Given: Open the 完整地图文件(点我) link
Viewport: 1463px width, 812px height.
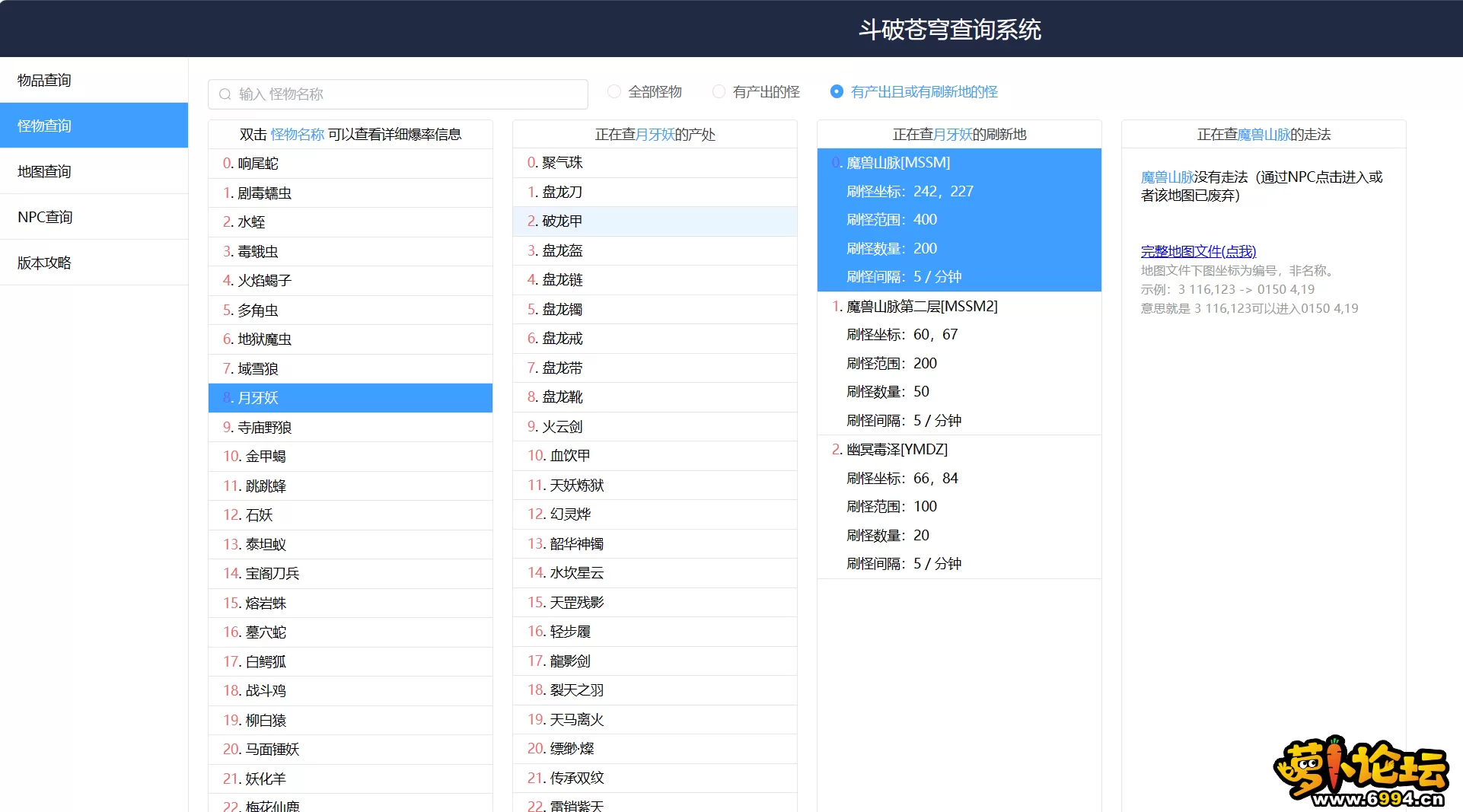Looking at the screenshot, I should [1198, 251].
